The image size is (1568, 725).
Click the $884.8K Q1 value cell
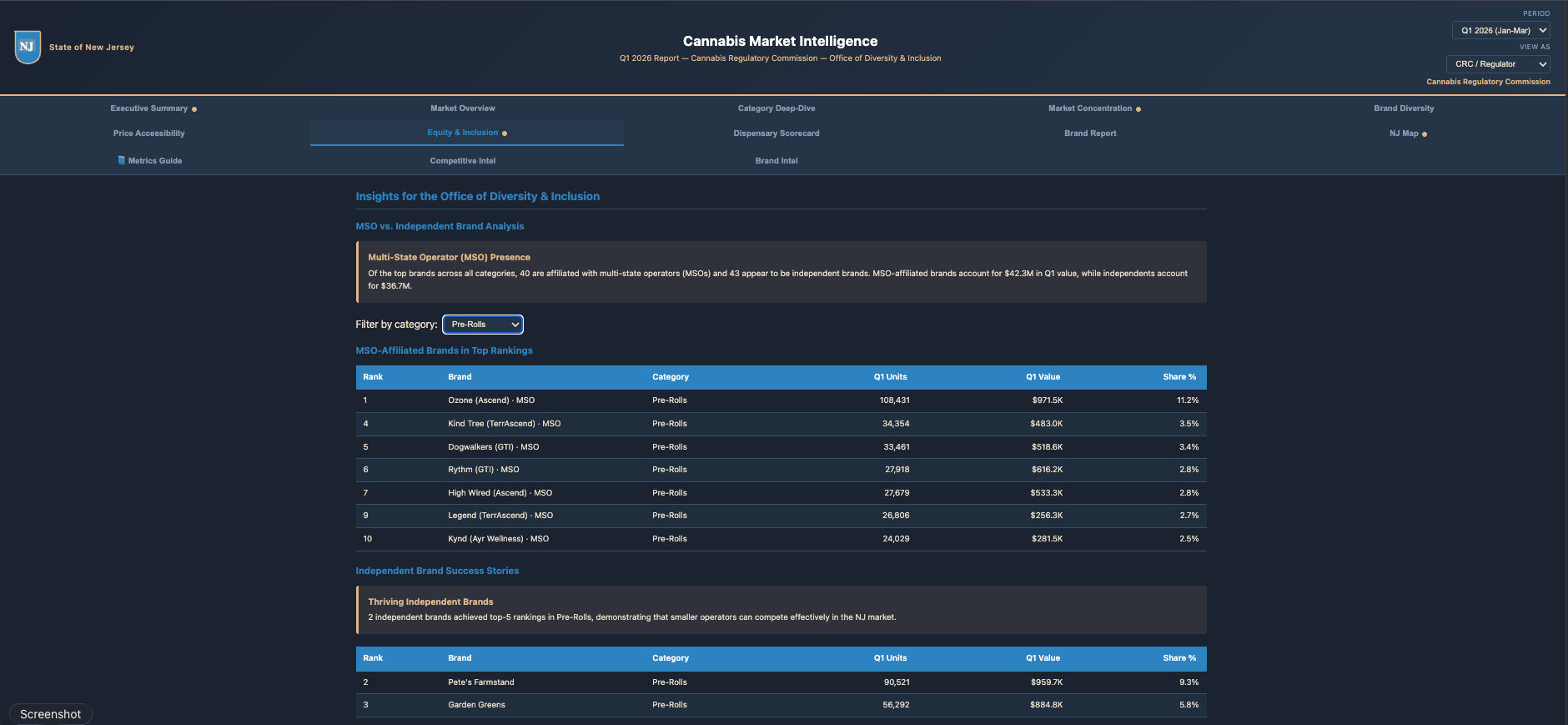tap(1047, 705)
